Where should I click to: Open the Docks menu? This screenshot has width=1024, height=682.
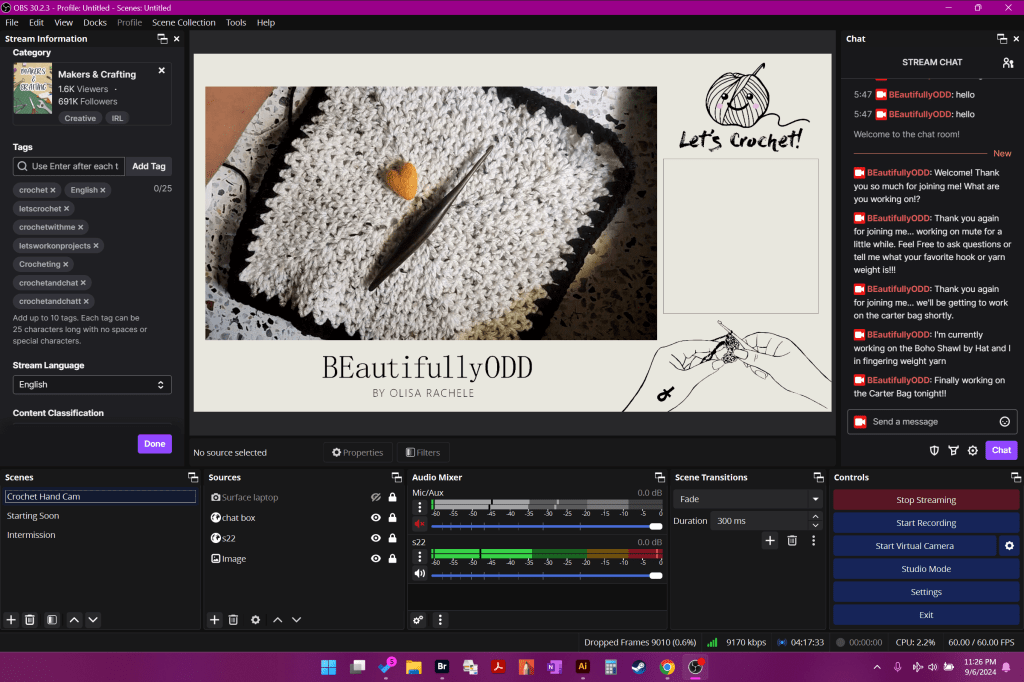click(x=95, y=22)
